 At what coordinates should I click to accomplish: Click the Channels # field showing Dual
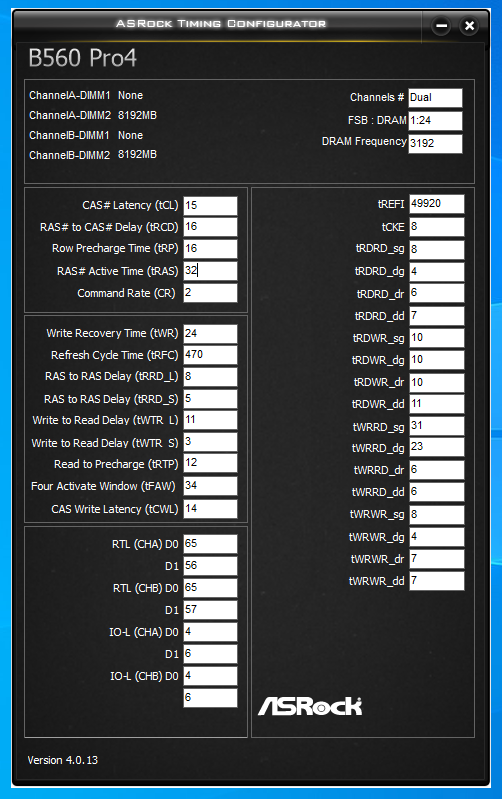[435, 98]
